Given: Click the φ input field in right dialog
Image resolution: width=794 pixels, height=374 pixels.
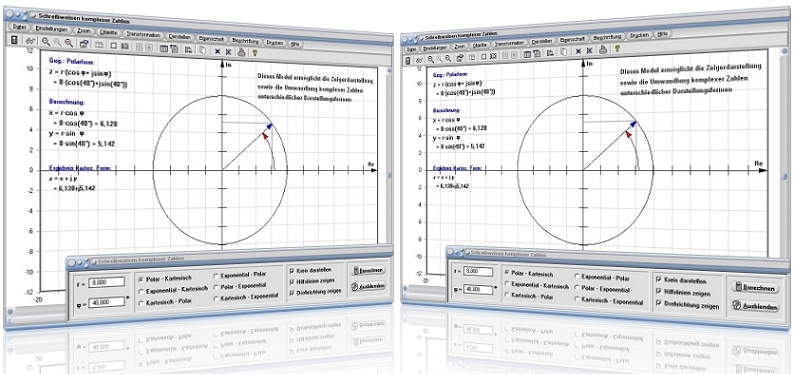Looking at the screenshot, I should click(x=478, y=289).
